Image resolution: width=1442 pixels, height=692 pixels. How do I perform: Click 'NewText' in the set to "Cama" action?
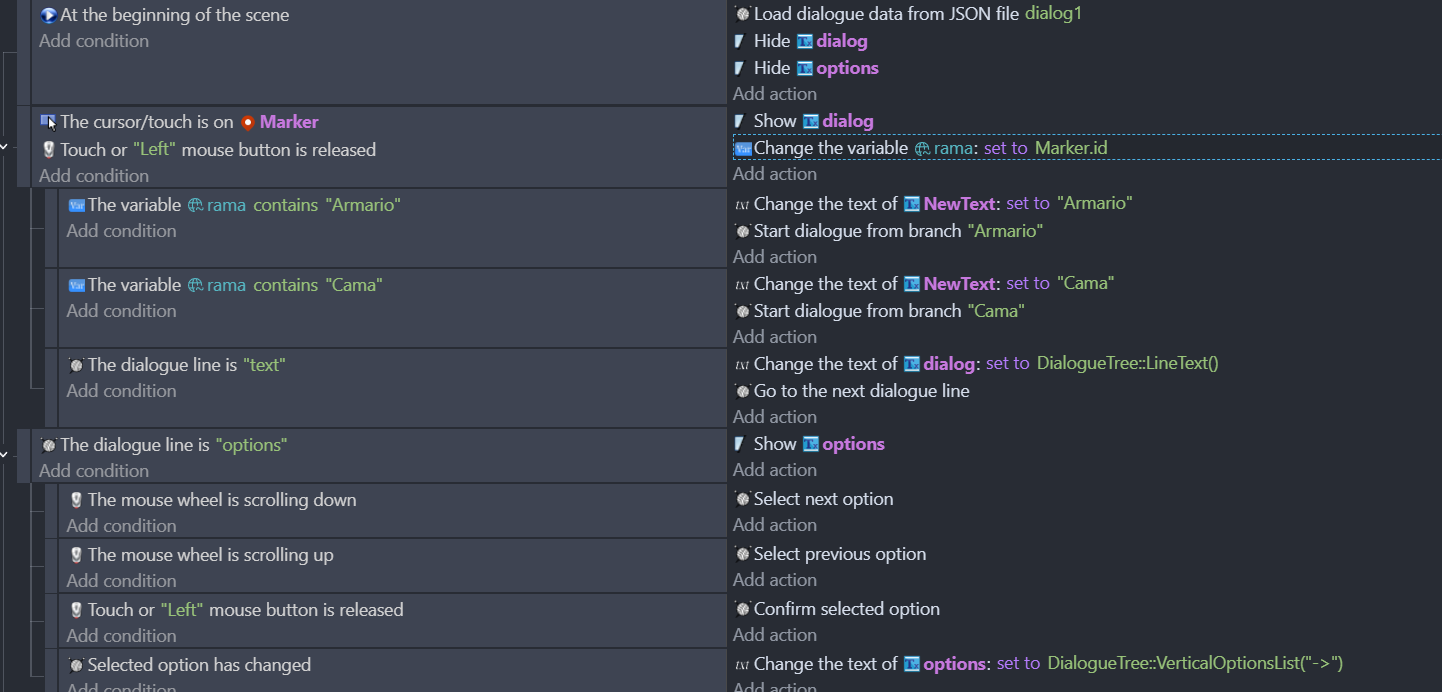coord(960,284)
